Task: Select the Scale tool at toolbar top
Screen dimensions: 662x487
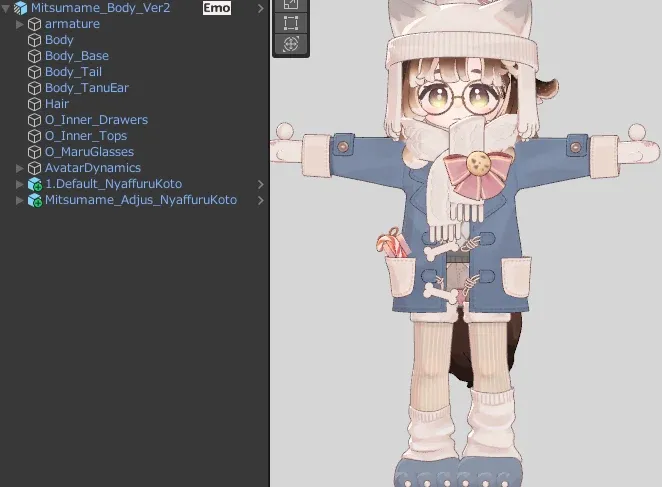Action: click(x=291, y=5)
